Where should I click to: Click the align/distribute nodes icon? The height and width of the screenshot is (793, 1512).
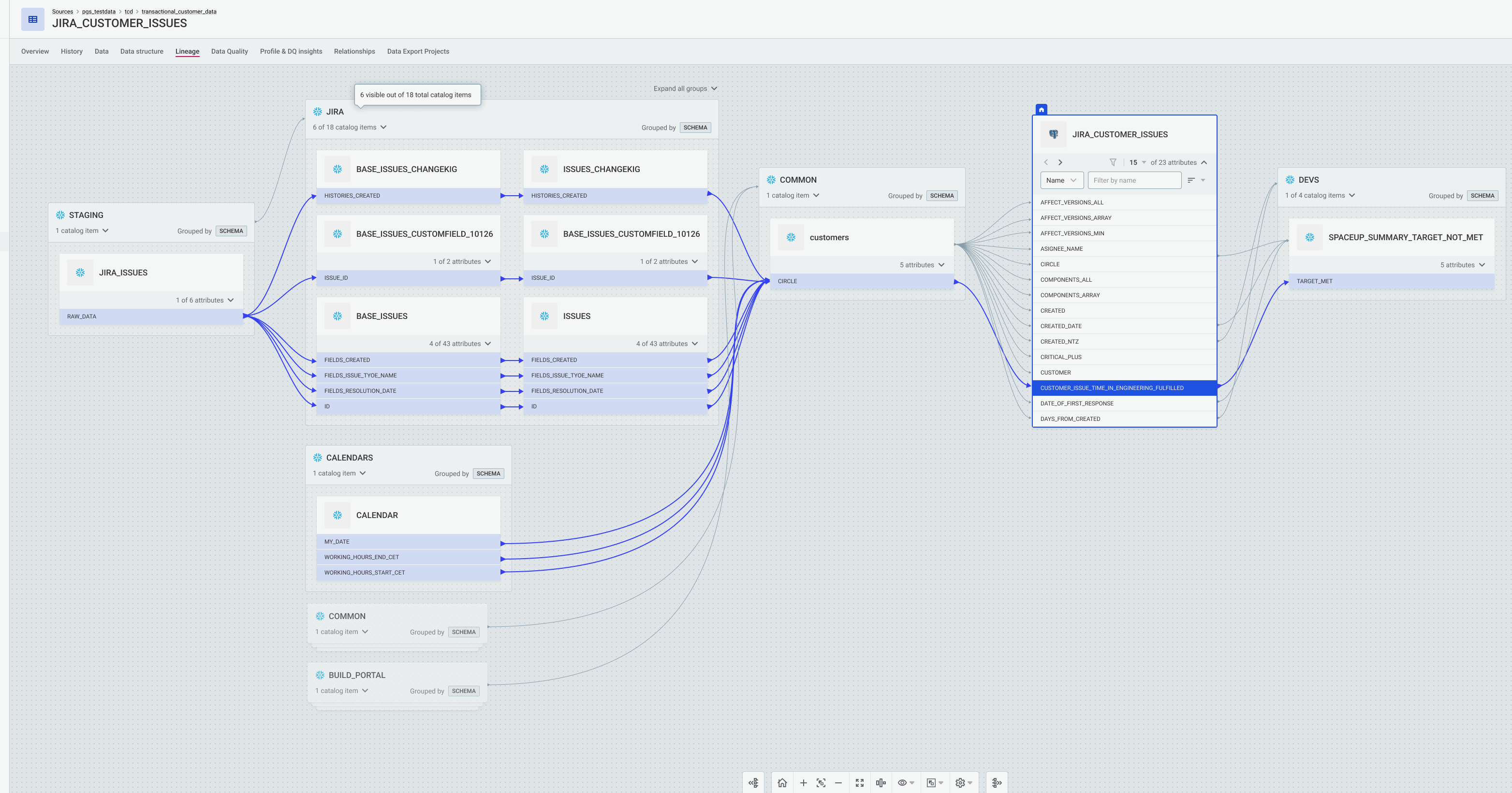click(881, 782)
